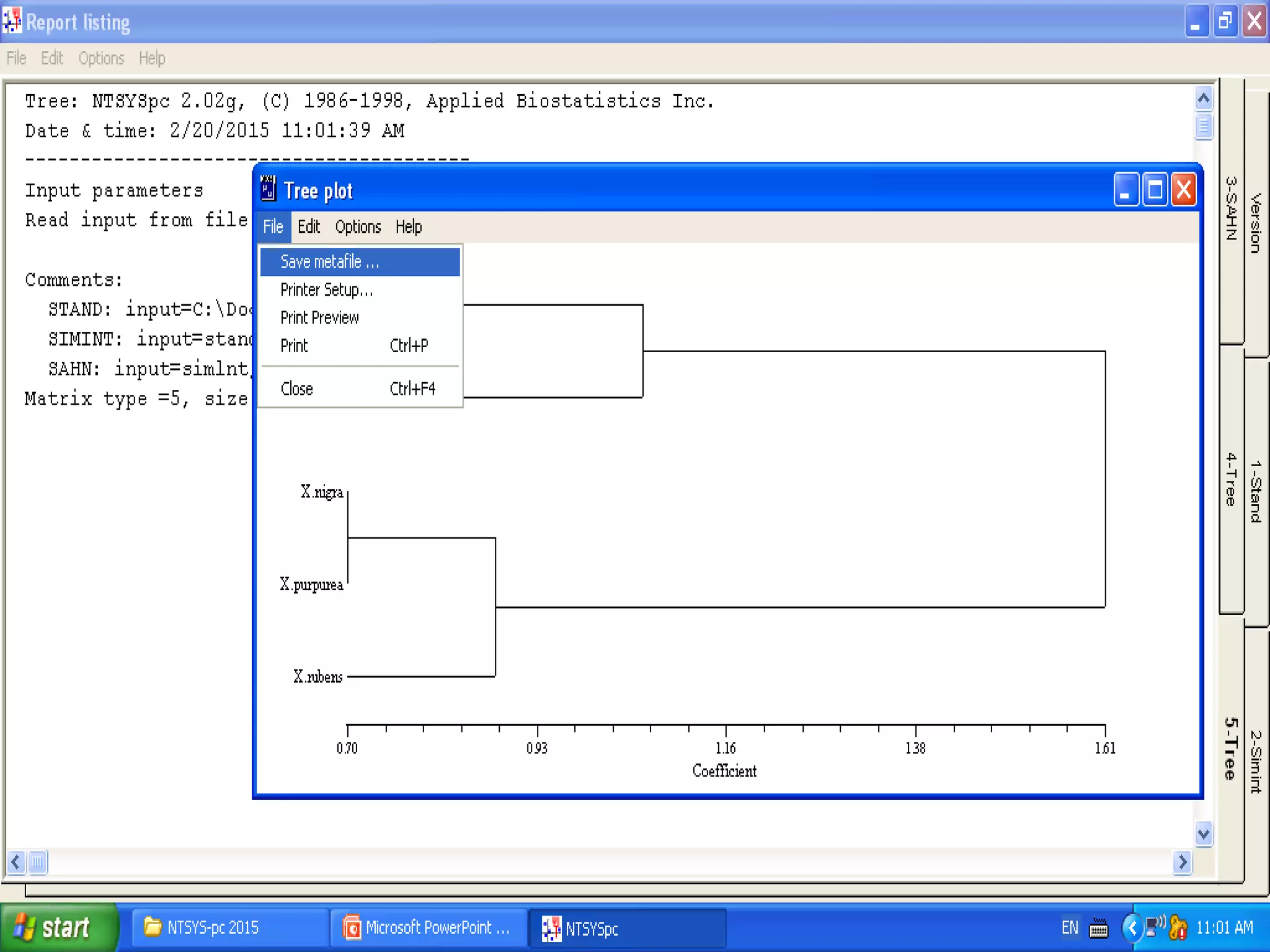Open the Microsoft PowerPoint taskbar item
The height and width of the screenshot is (952, 1270).
pyautogui.click(x=428, y=928)
